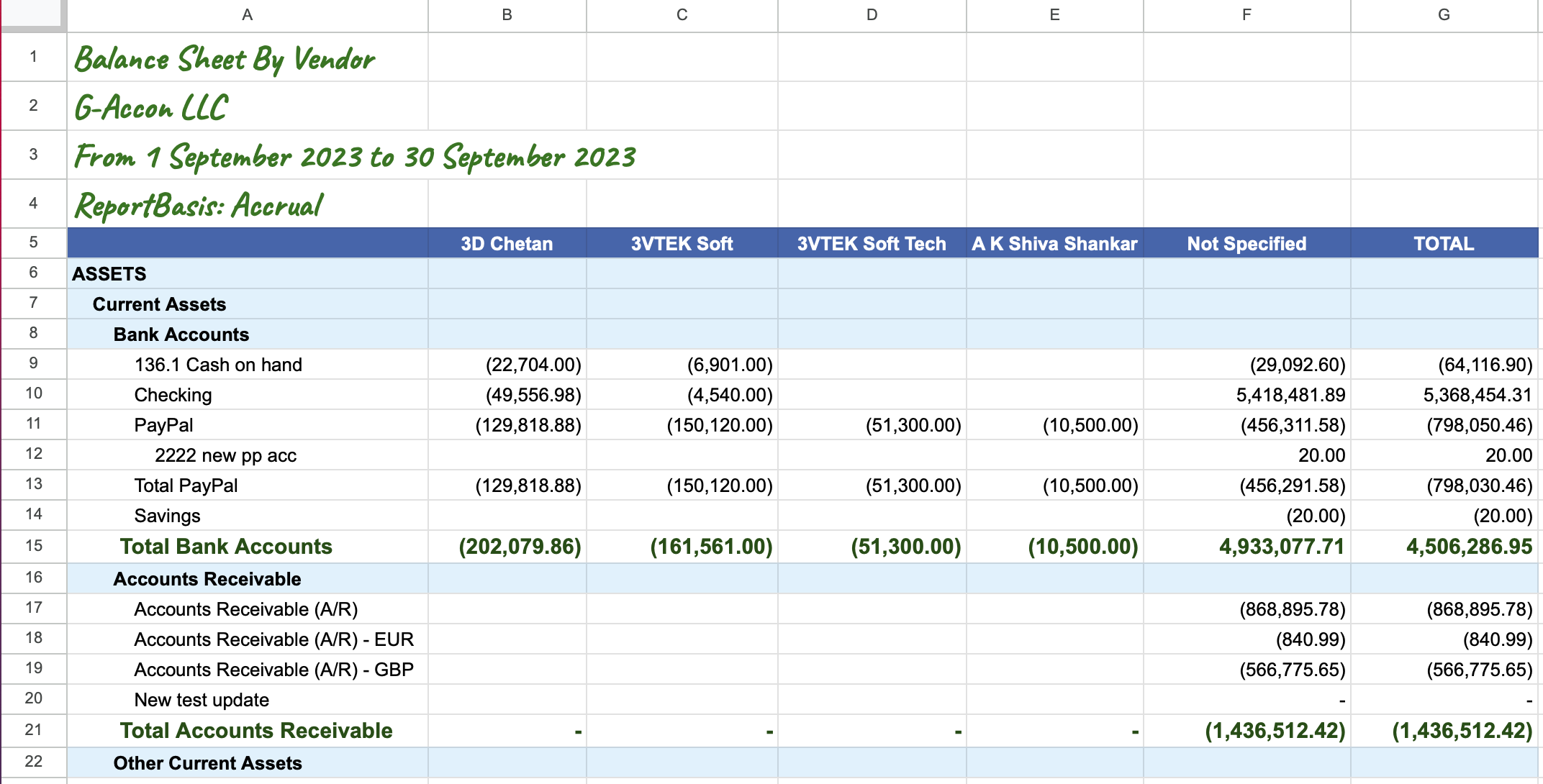Click the 'G-Accon LLC' cell
This screenshot has height=784, width=1543.
[248, 106]
